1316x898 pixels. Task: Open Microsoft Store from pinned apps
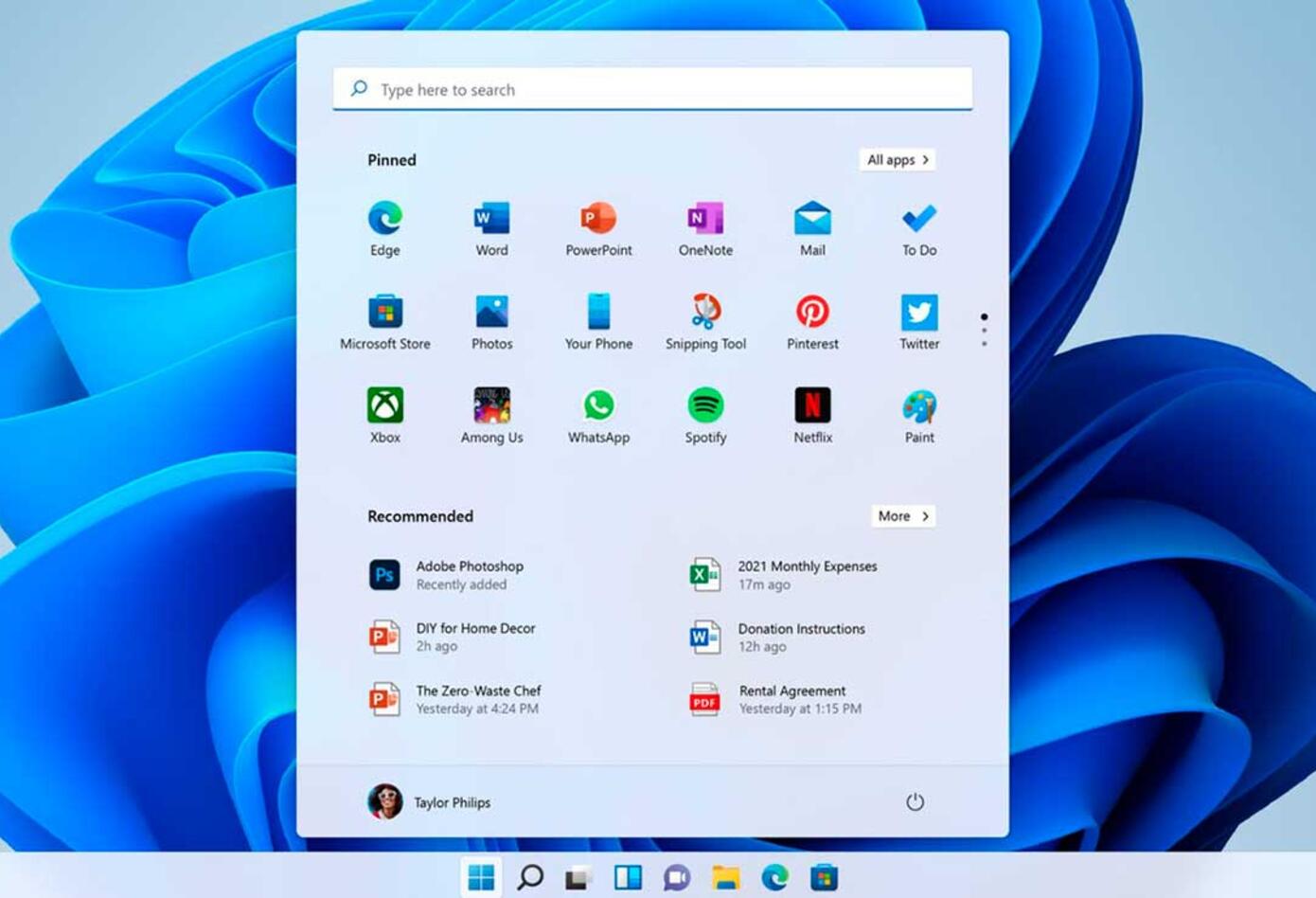[384, 322]
